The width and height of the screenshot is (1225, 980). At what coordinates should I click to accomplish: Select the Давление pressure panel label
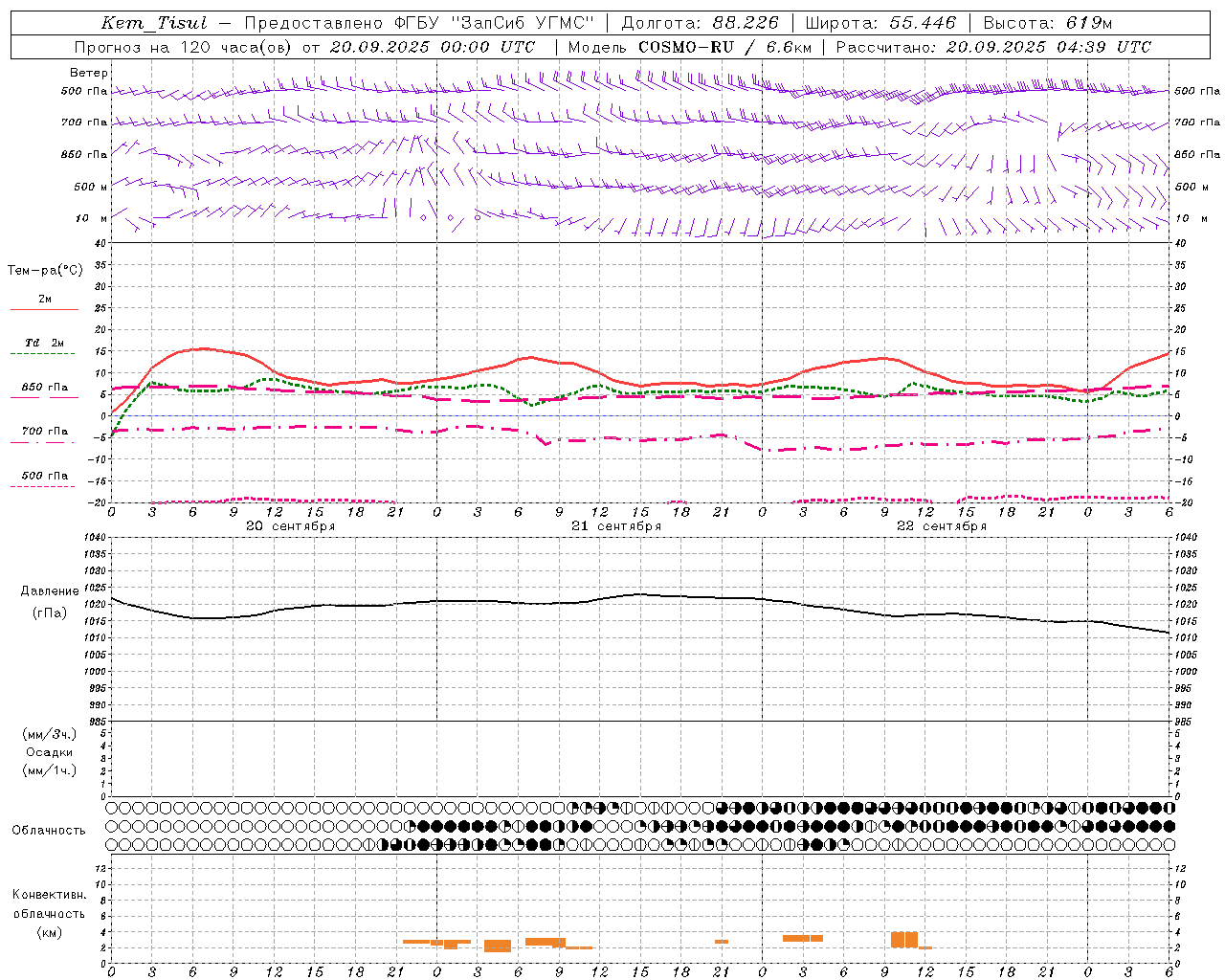[x=50, y=591]
